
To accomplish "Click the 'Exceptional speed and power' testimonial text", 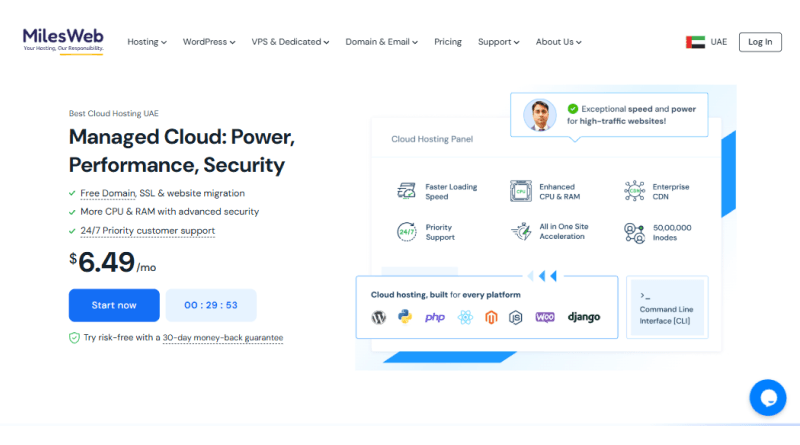I will pyautogui.click(x=631, y=115).
